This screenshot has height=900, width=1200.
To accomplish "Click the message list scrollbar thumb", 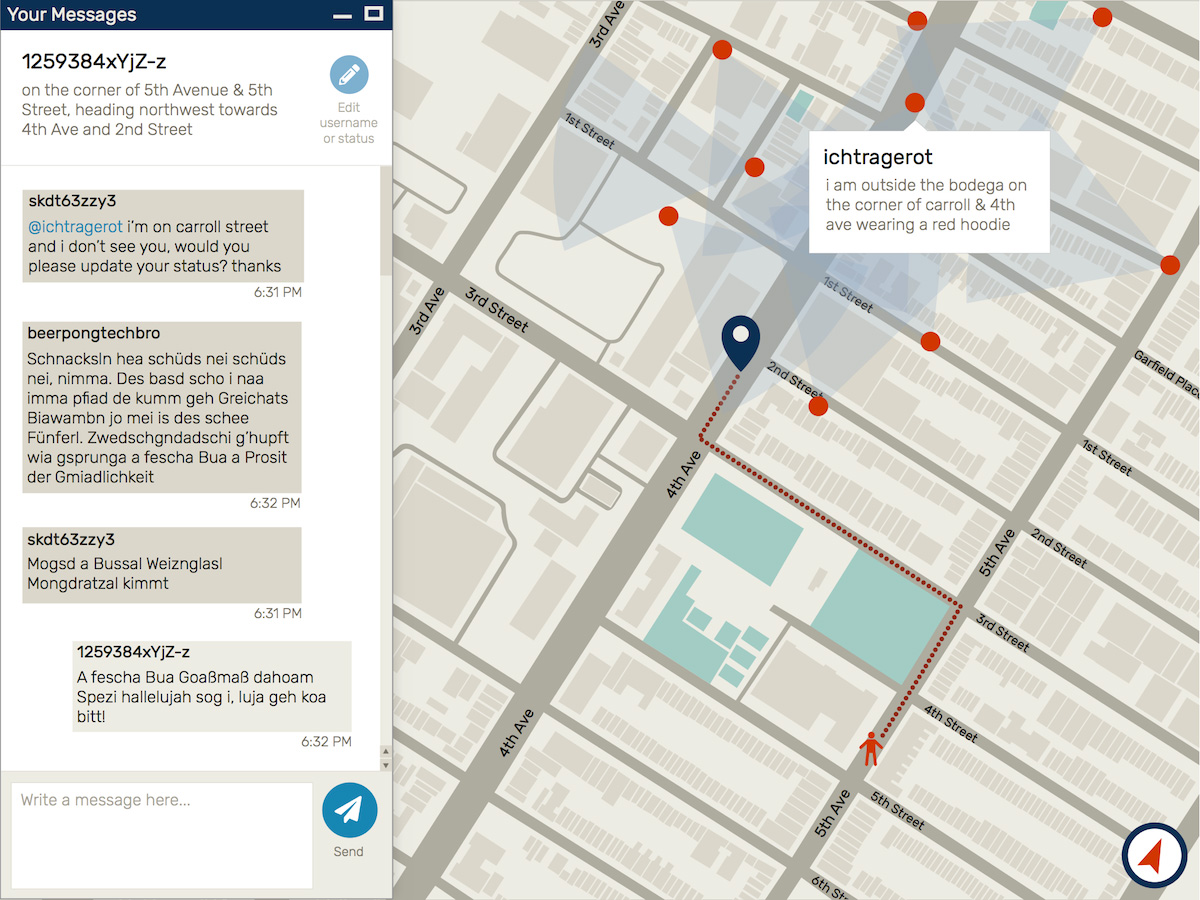I will click(x=386, y=220).
